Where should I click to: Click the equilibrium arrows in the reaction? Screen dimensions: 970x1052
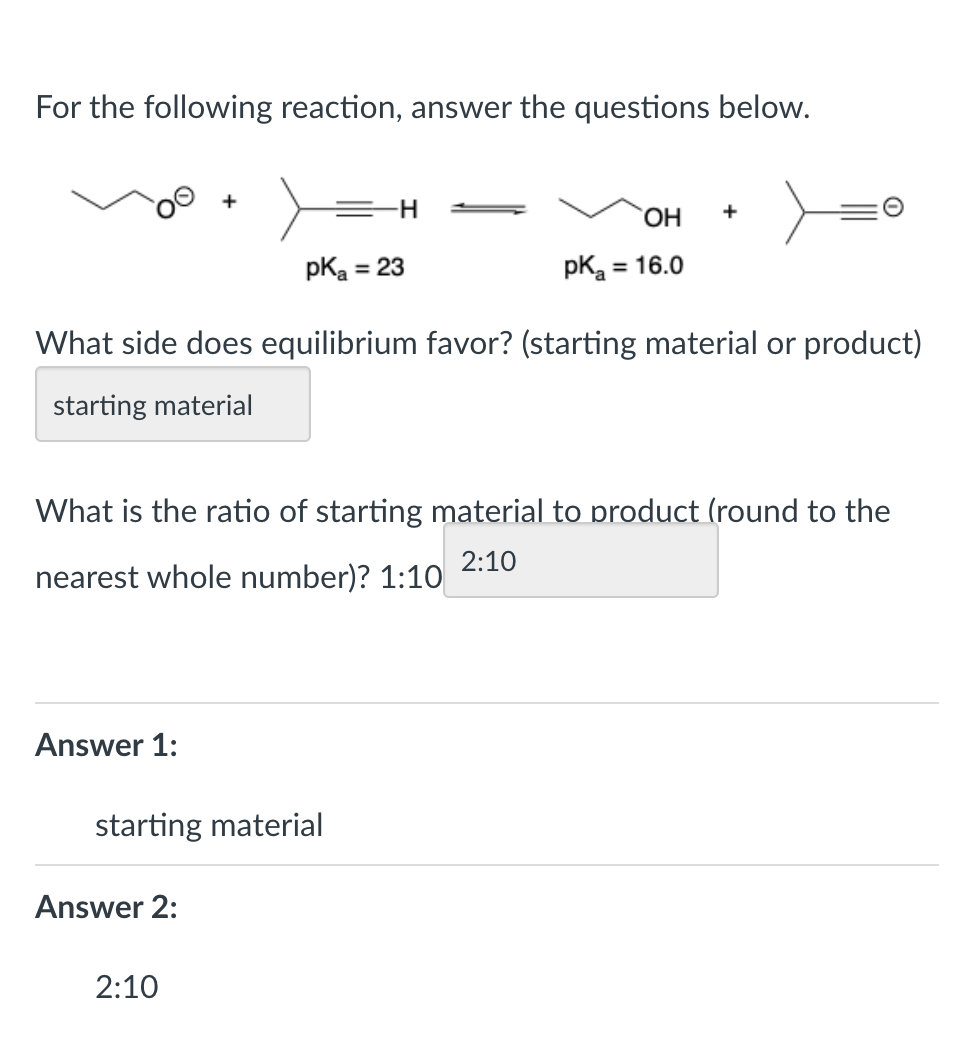(490, 208)
